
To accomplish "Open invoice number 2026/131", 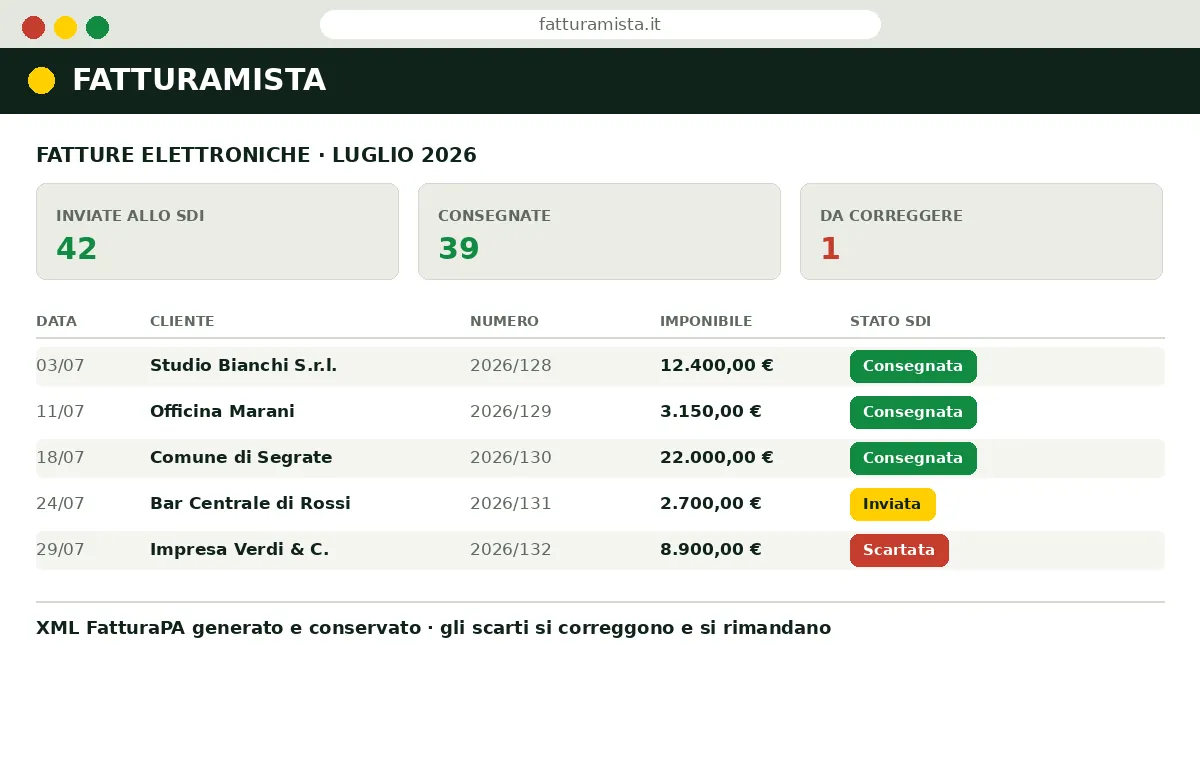I will point(511,504).
